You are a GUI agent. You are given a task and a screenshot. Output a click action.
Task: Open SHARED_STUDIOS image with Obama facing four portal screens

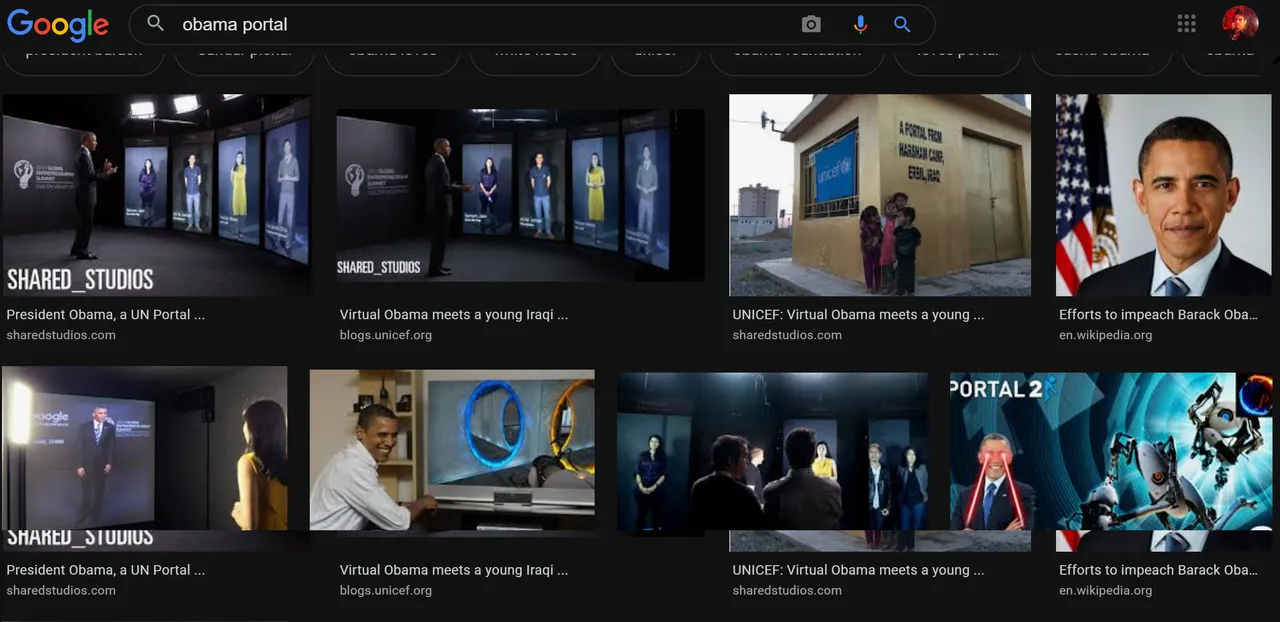point(157,195)
